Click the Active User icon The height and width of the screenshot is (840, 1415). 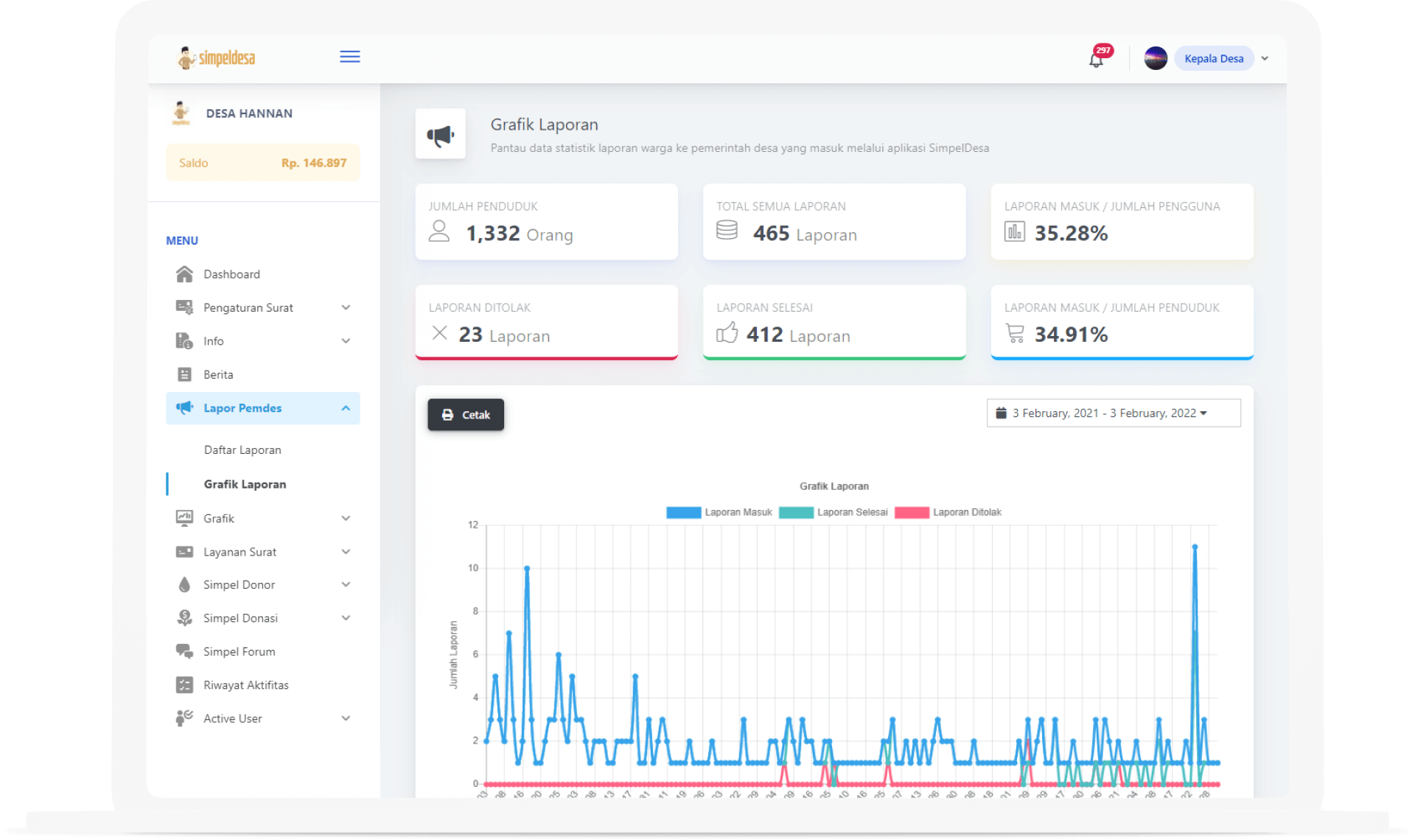tap(184, 718)
